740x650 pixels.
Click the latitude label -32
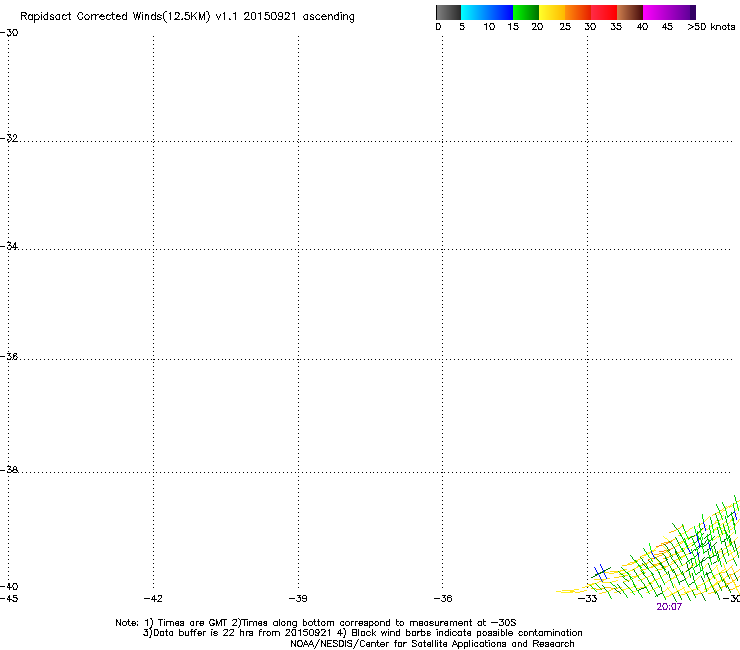coord(9,138)
